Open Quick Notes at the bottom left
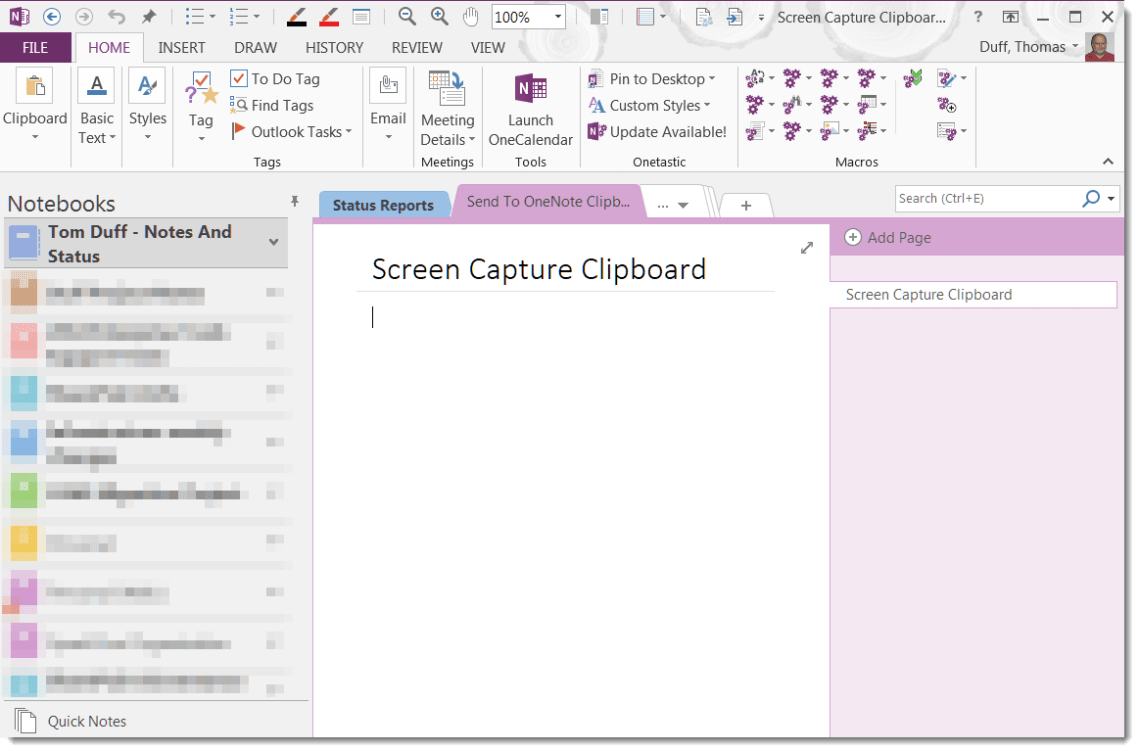 85,721
